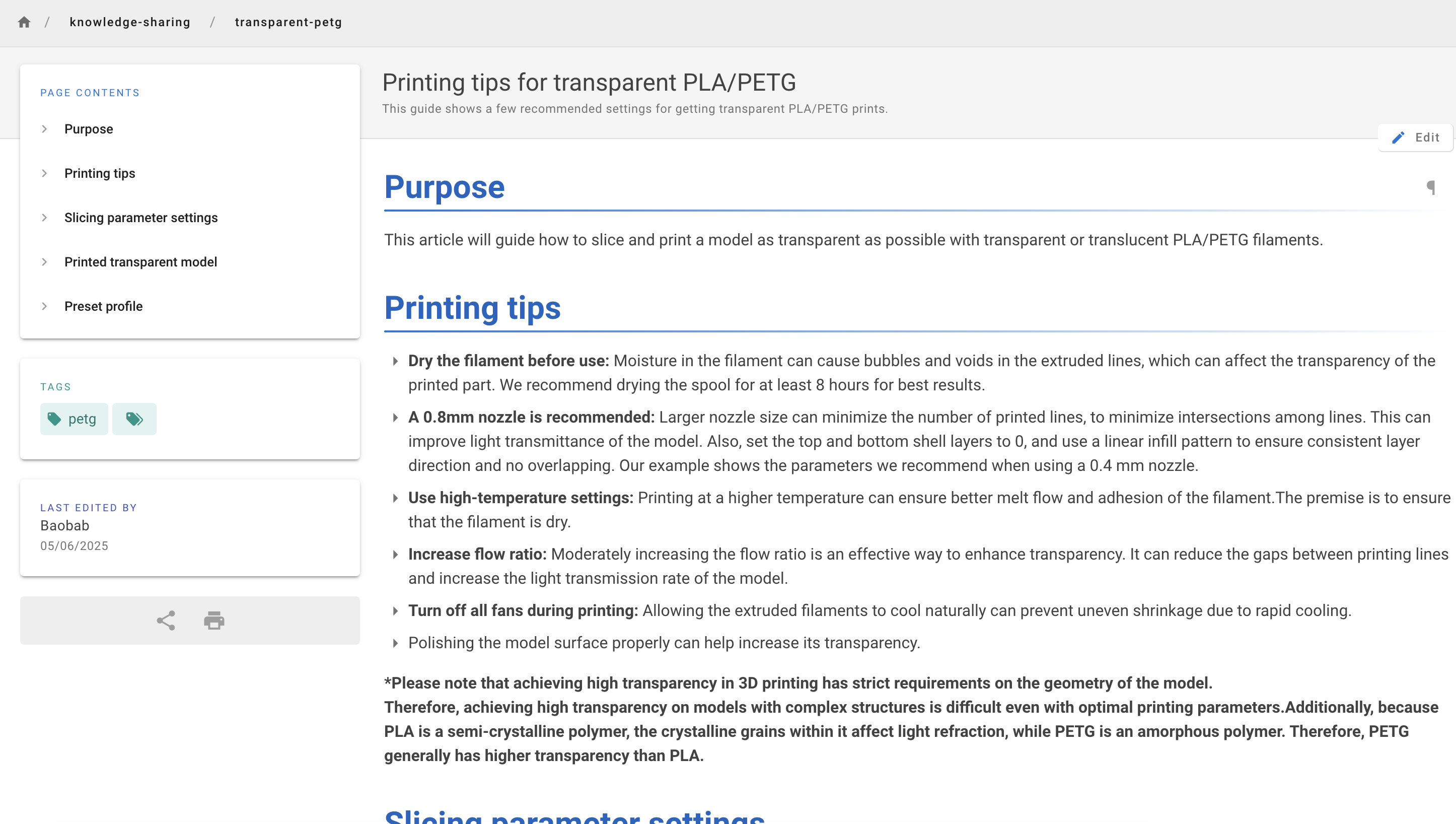Expand the Printing tips contents chevron
The height and width of the screenshot is (824, 1456).
pyautogui.click(x=44, y=173)
